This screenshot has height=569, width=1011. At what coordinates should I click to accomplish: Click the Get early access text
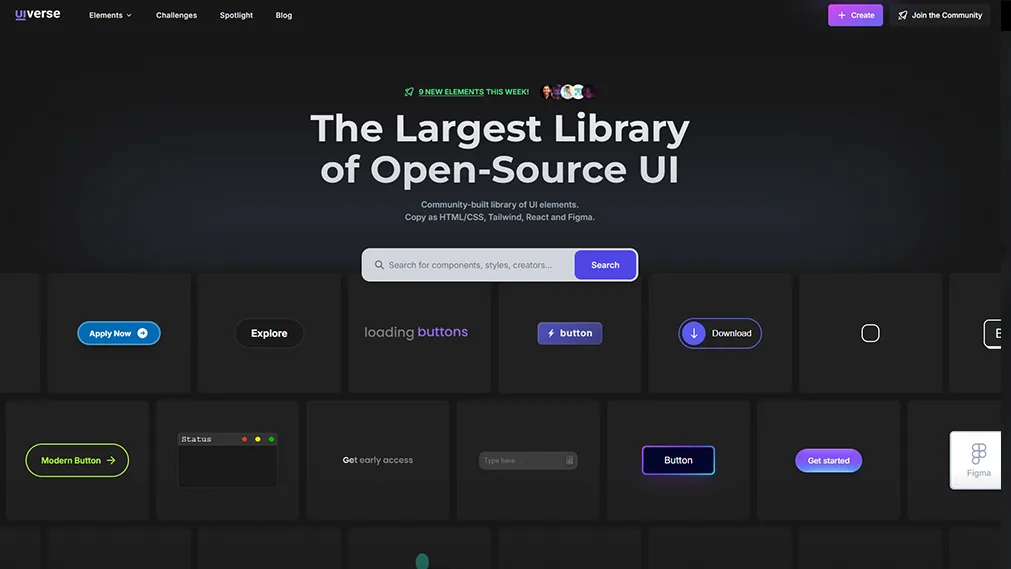coord(378,460)
